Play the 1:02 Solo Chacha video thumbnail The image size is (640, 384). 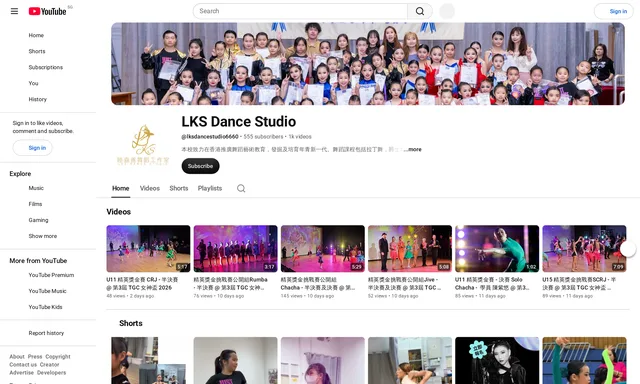(497, 249)
